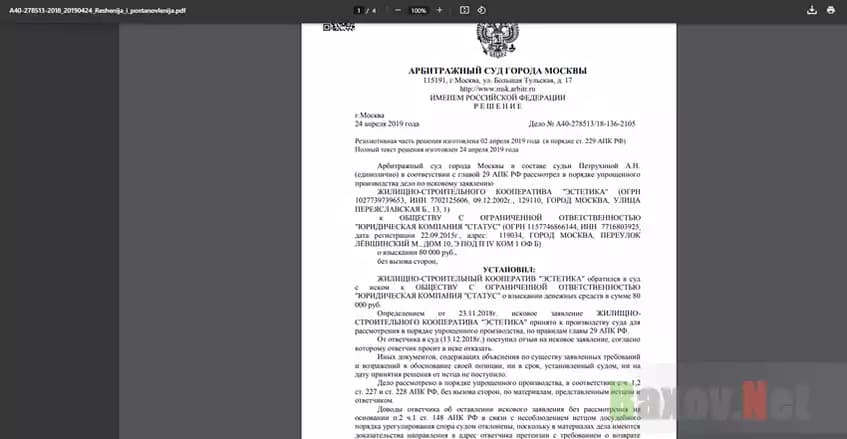Rotate the document counterclockwise

[482, 10]
